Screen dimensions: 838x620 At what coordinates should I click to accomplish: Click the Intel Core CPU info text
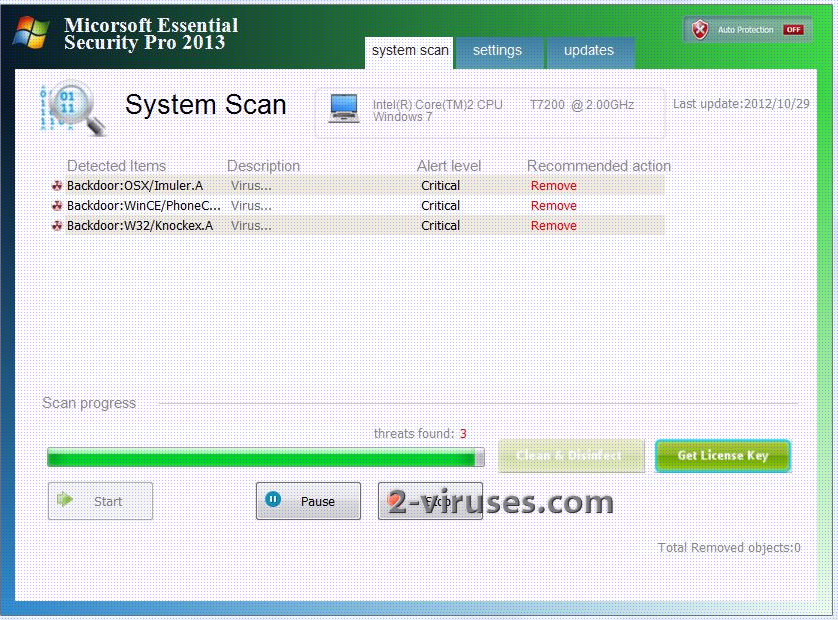pos(503,105)
